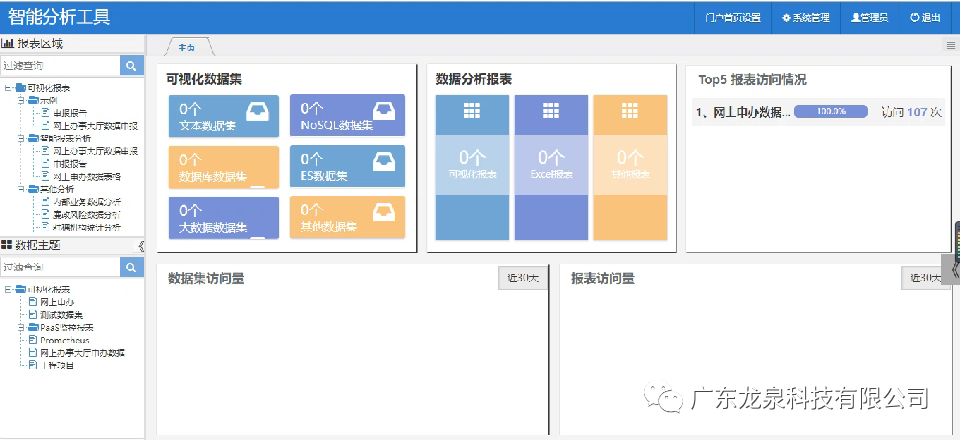Collapse the left sidebar with the arrow handle
This screenshot has width=961, height=441.
[x=141, y=246]
